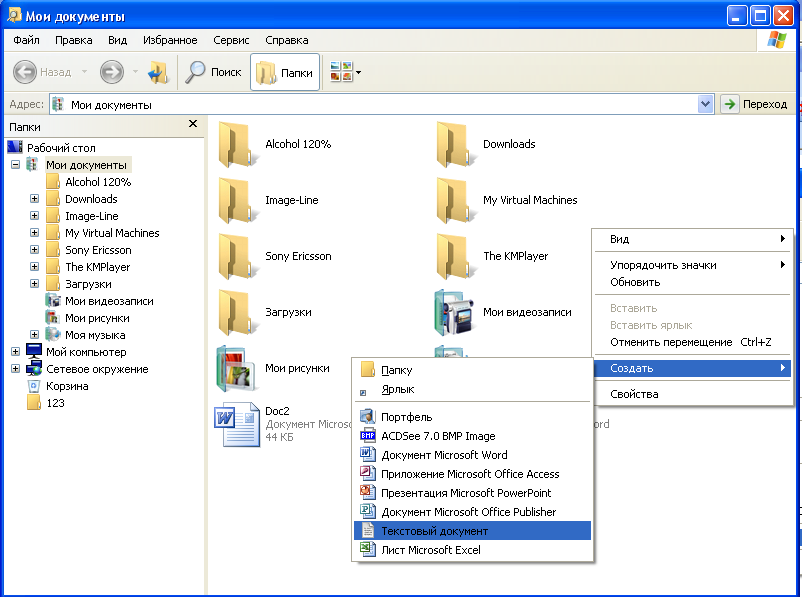Select the Sony Ericsson folder icon in file pane
This screenshot has width=802, height=597.
click(237, 257)
